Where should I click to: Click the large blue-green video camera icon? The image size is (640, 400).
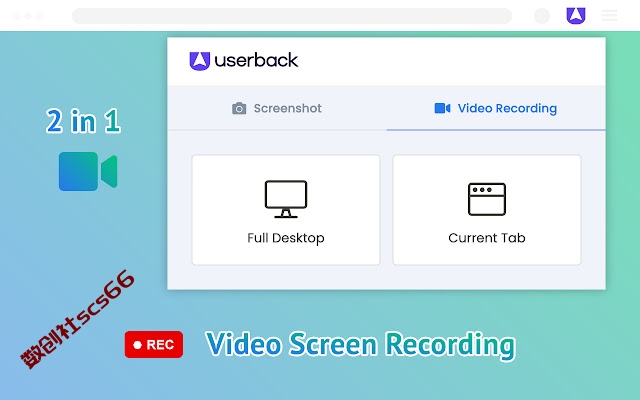[x=88, y=171]
